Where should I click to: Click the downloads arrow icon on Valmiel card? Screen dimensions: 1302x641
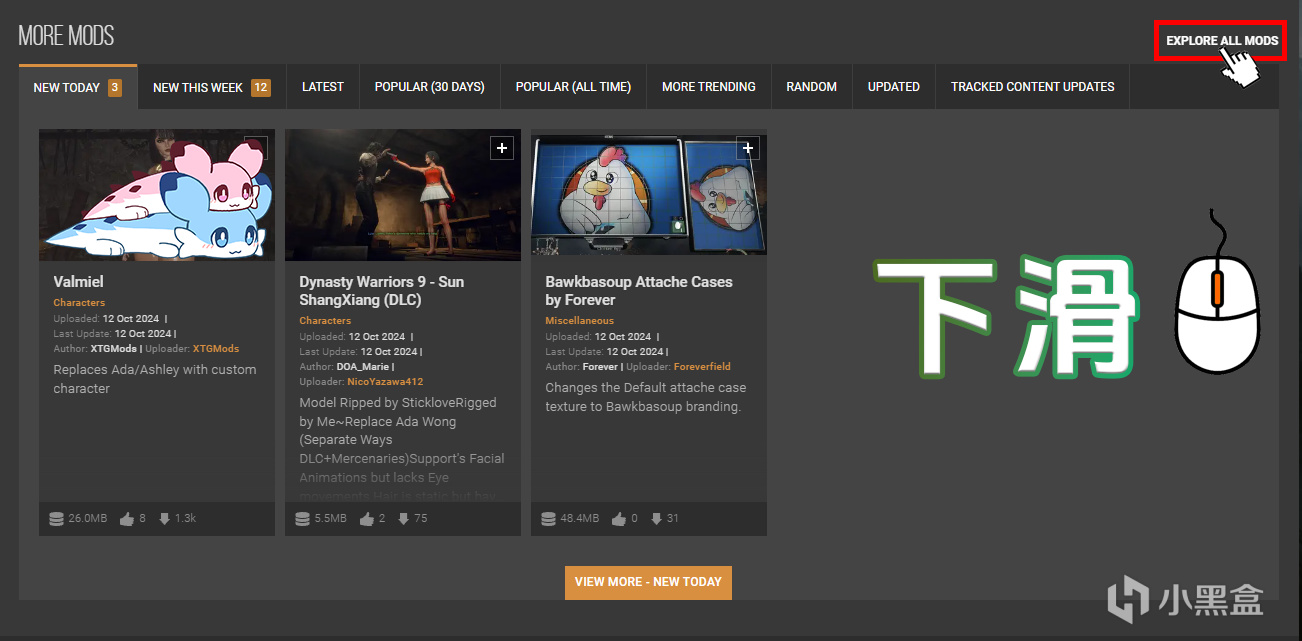pos(164,518)
